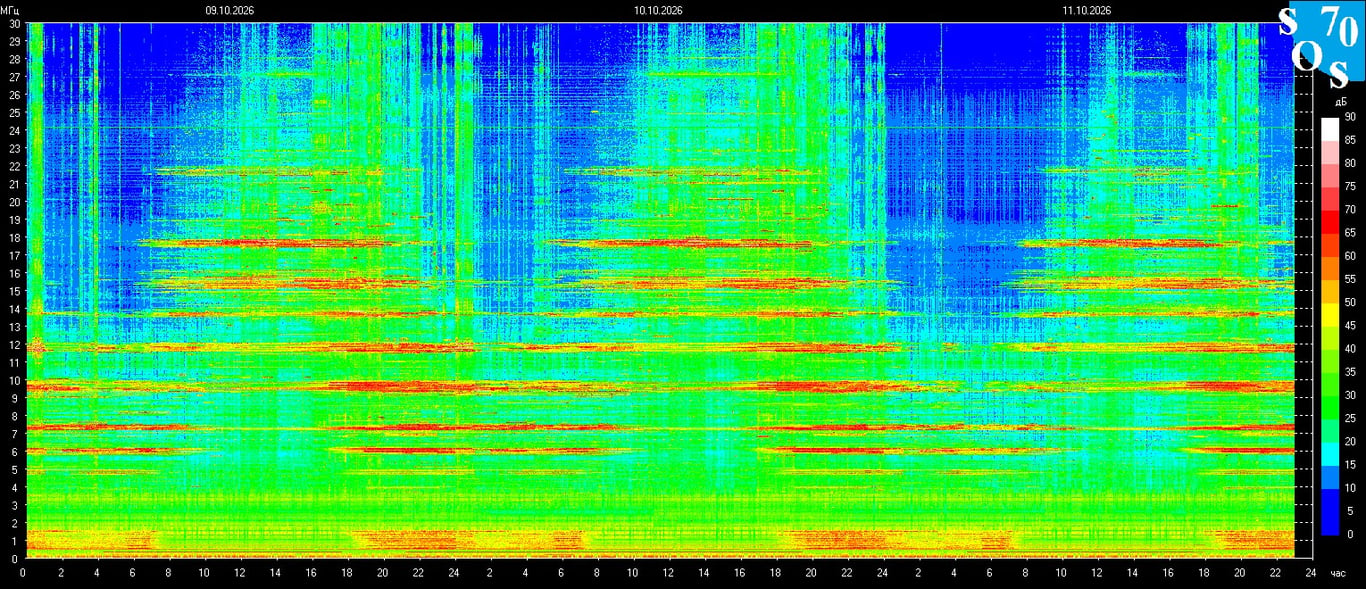Pick the white top segment of the dB color scale
This screenshot has height=589, width=1366.
click(x=1330, y=129)
